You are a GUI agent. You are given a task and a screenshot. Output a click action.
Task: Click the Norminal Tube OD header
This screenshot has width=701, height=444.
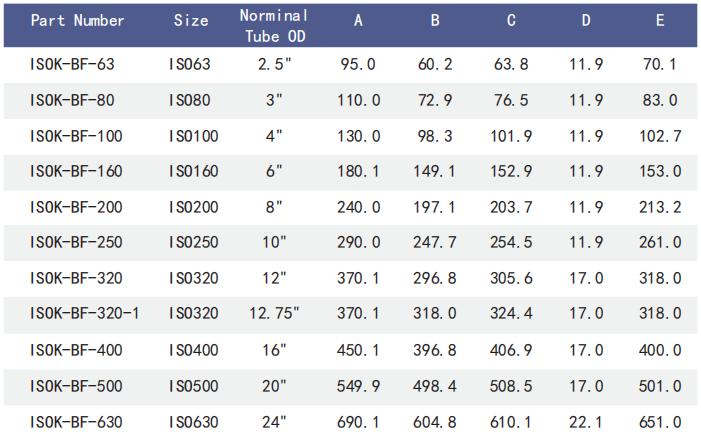tap(274, 26)
